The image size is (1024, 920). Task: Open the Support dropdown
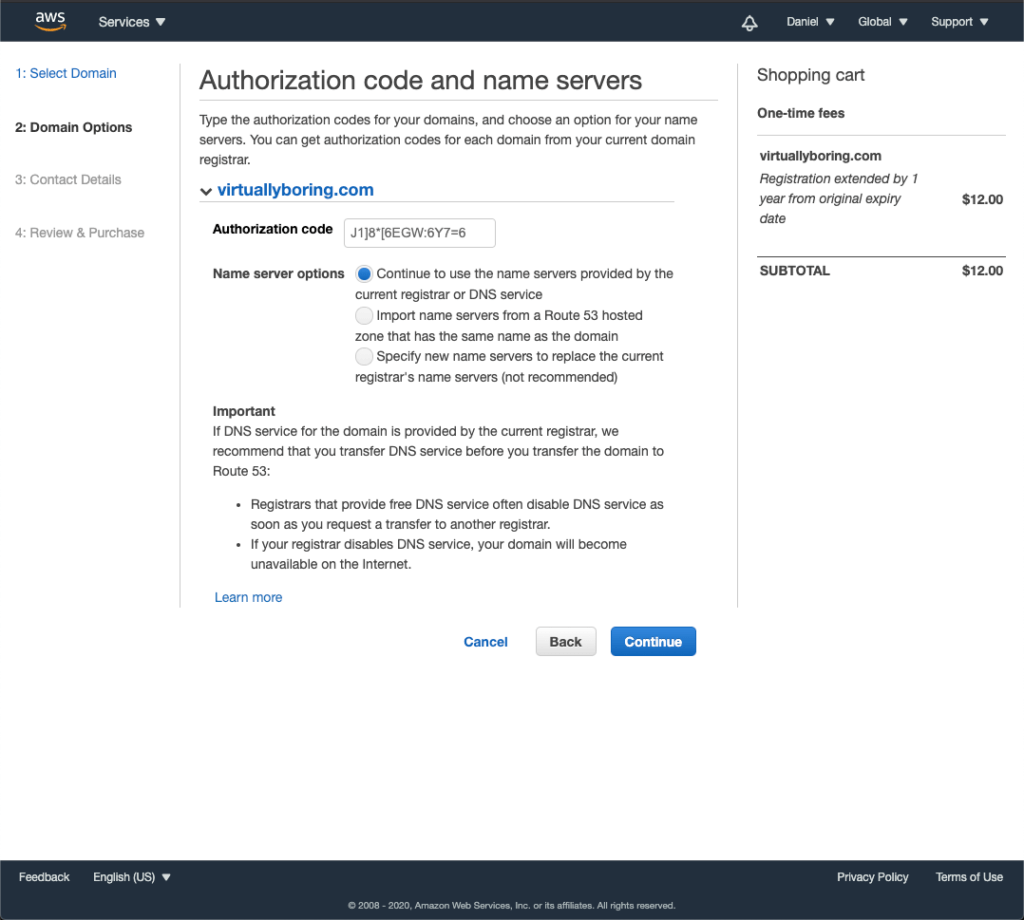click(958, 21)
